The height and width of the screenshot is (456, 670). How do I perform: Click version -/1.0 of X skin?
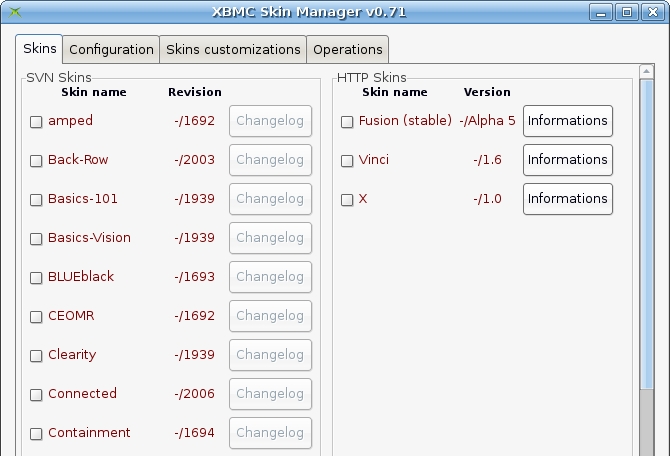(488, 199)
